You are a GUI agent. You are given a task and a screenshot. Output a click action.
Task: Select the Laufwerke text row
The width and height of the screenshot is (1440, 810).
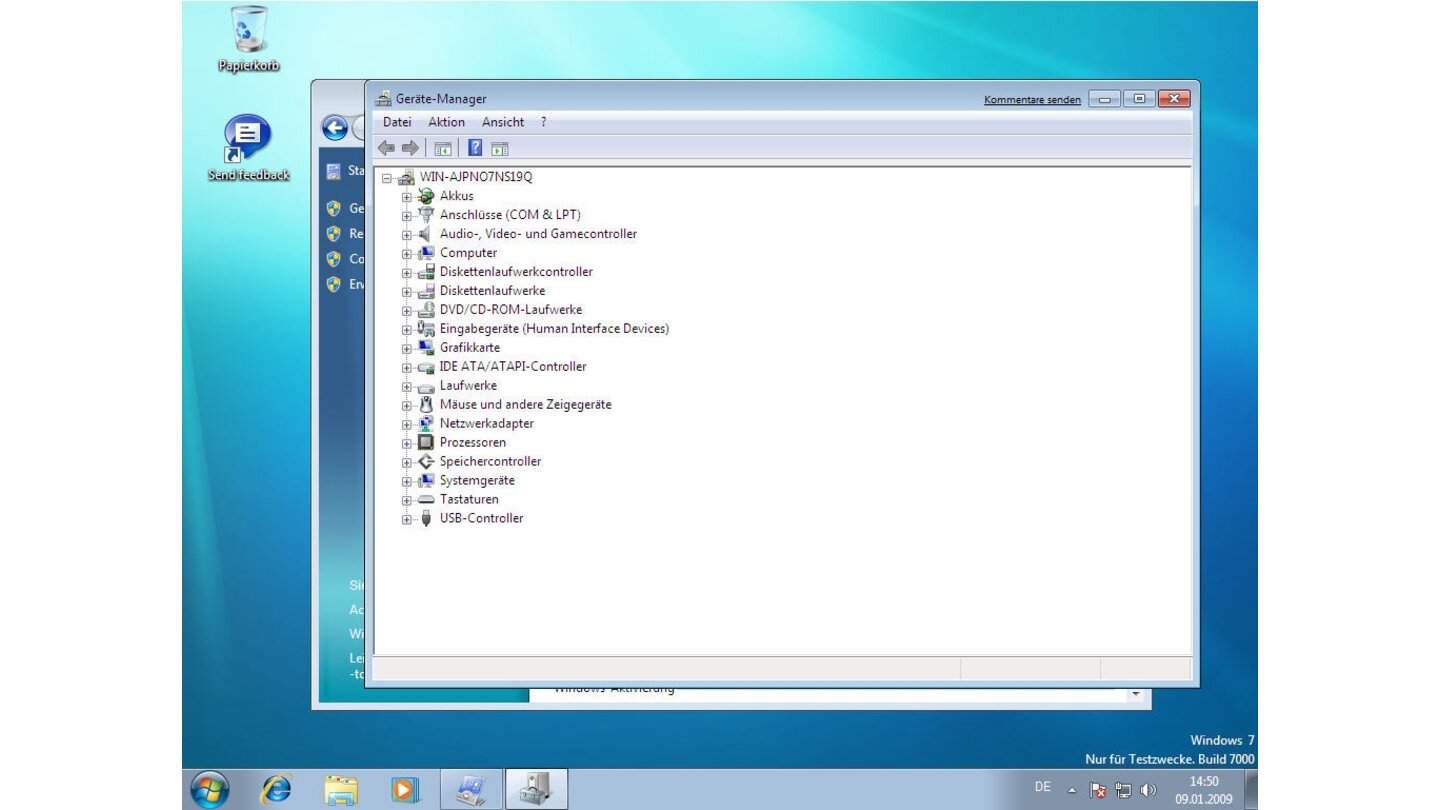point(468,386)
